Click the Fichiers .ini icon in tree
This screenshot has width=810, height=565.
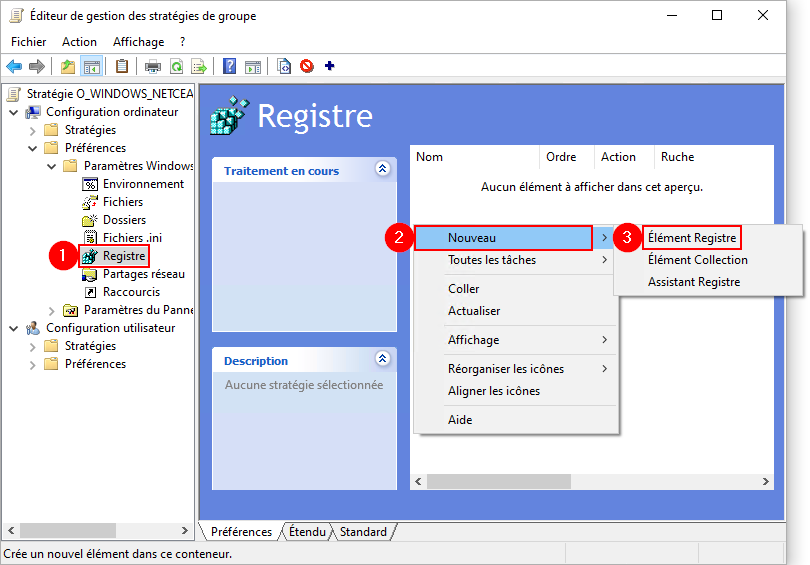point(90,238)
